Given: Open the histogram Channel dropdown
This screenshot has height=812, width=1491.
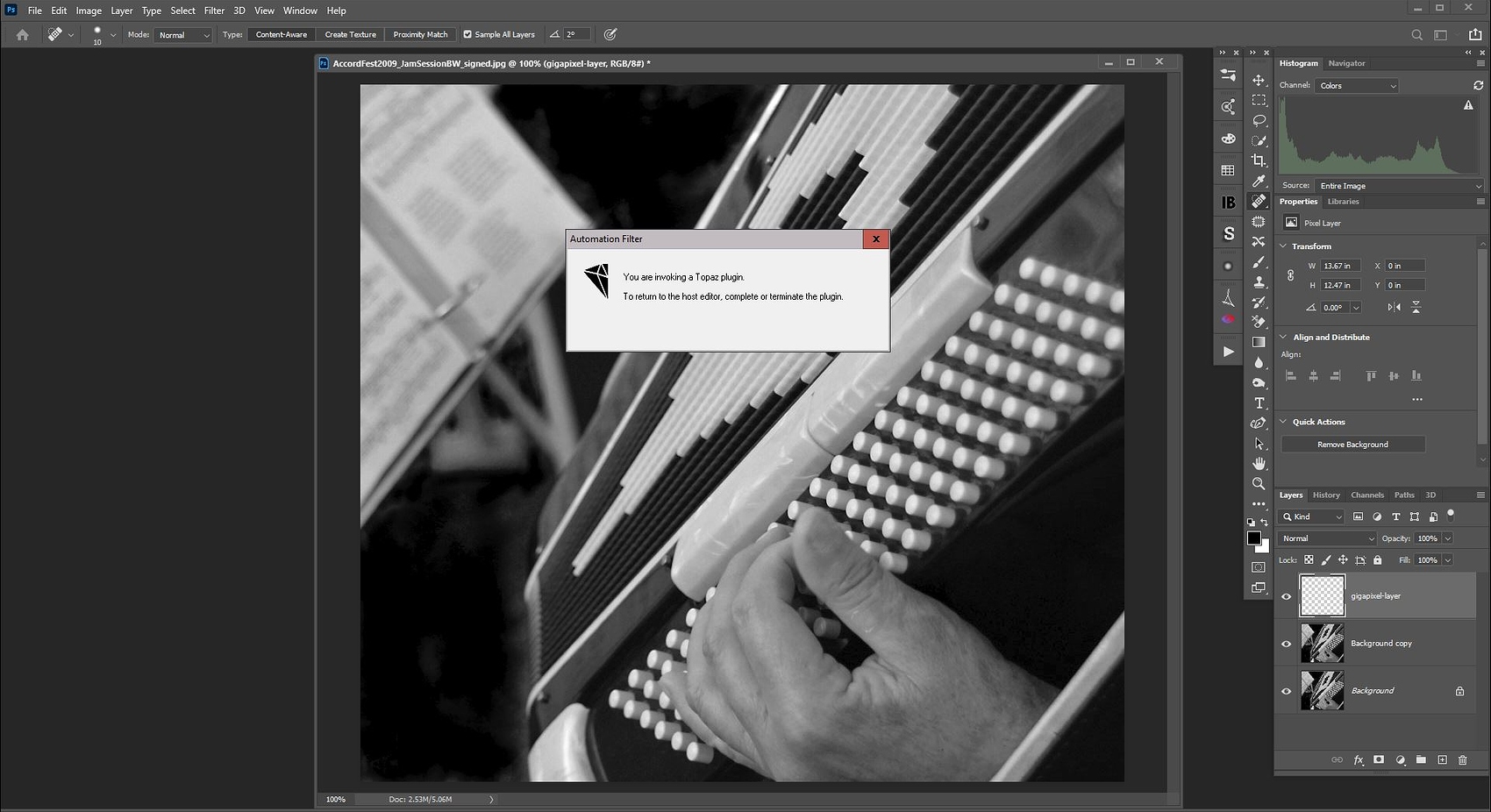Looking at the screenshot, I should (1357, 86).
